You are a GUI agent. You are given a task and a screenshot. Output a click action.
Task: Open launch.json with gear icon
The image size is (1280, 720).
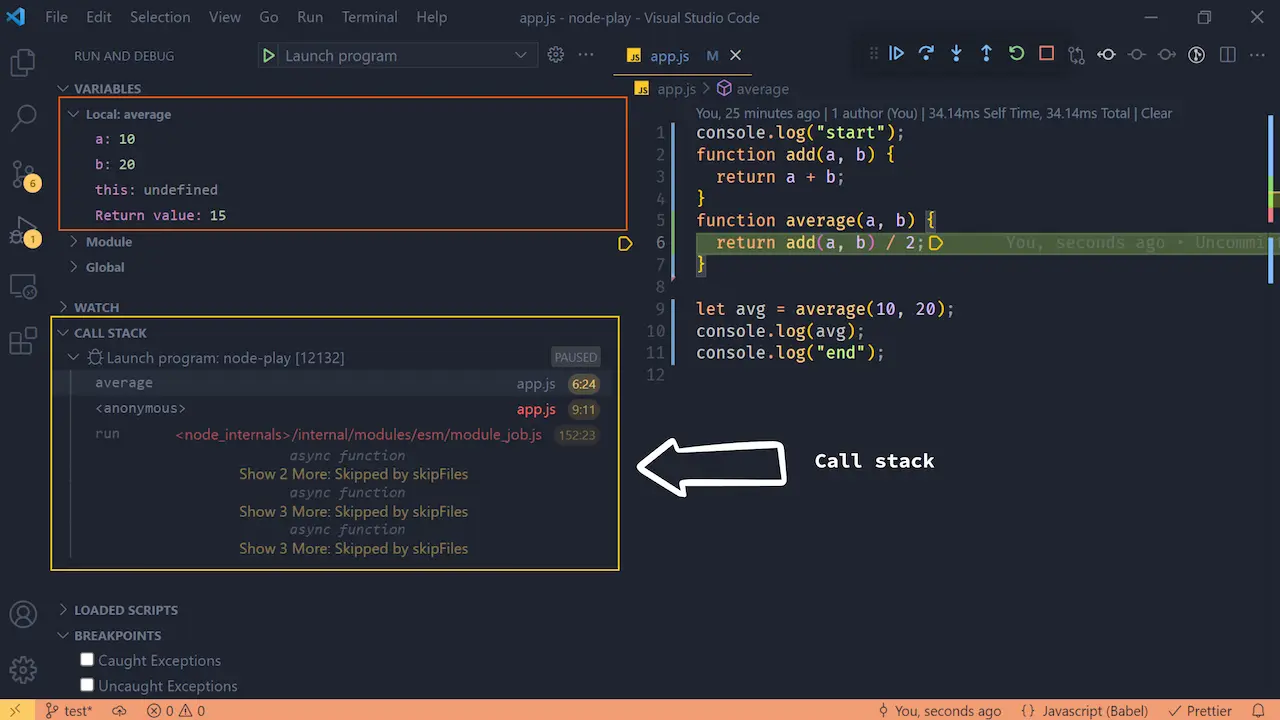point(556,55)
